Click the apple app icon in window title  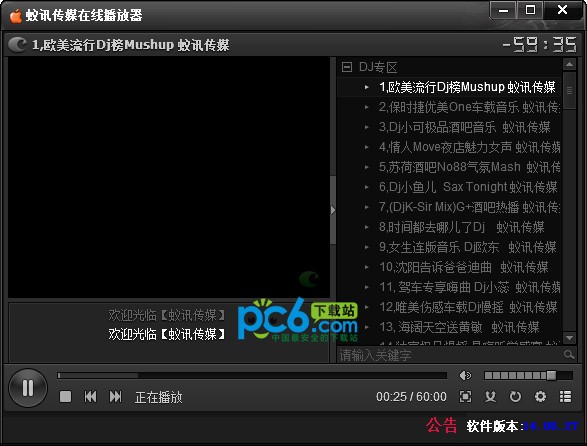(x=16, y=16)
